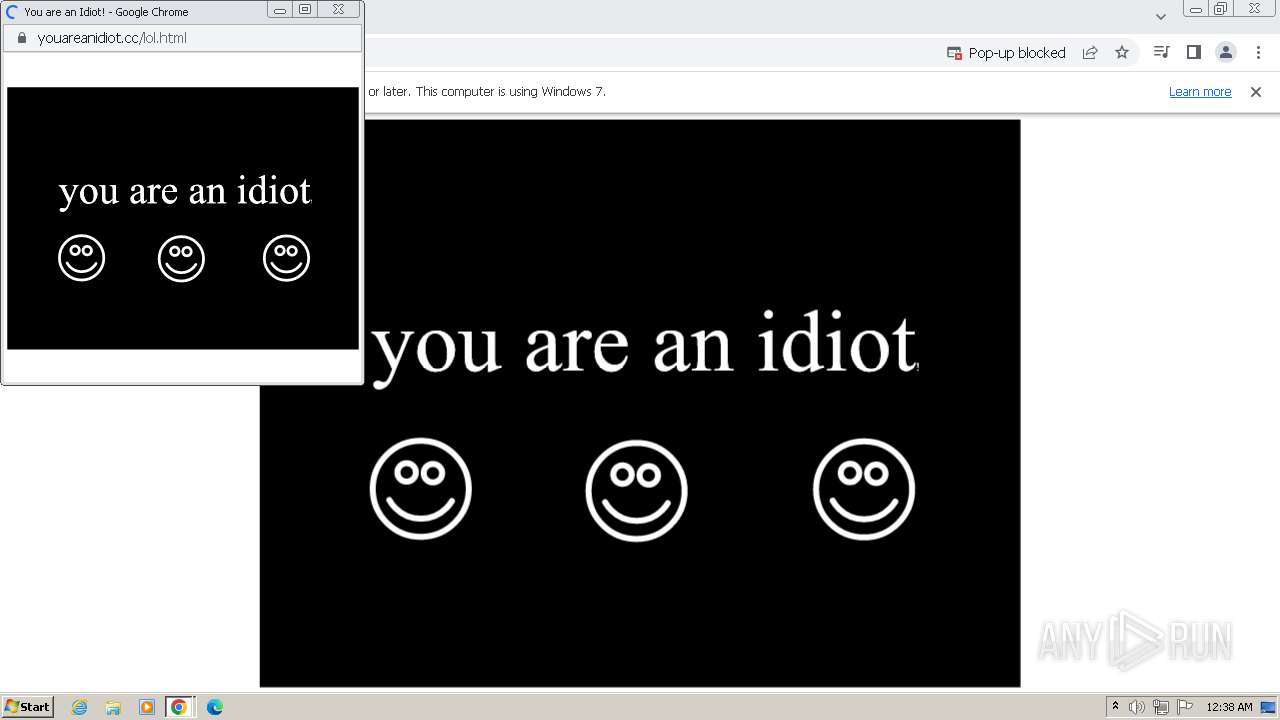Click the lock icon in popup address bar

point(22,38)
